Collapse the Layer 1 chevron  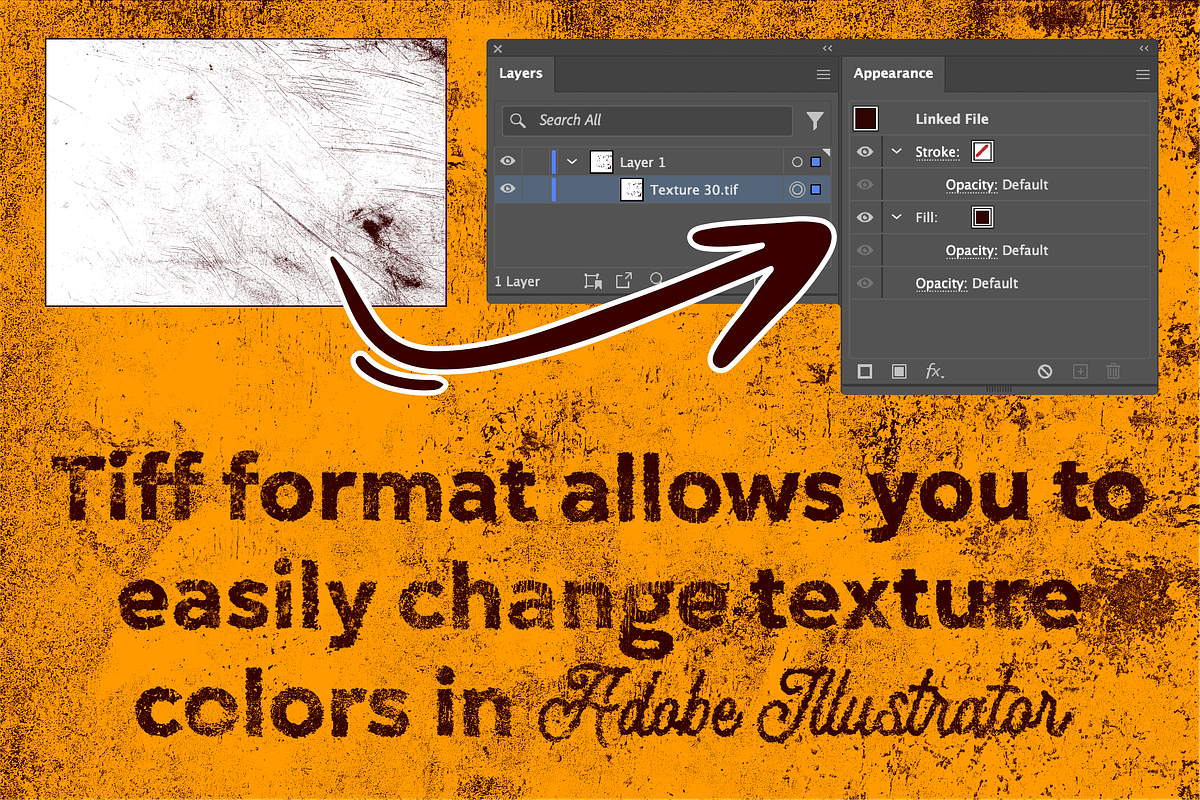click(x=572, y=162)
